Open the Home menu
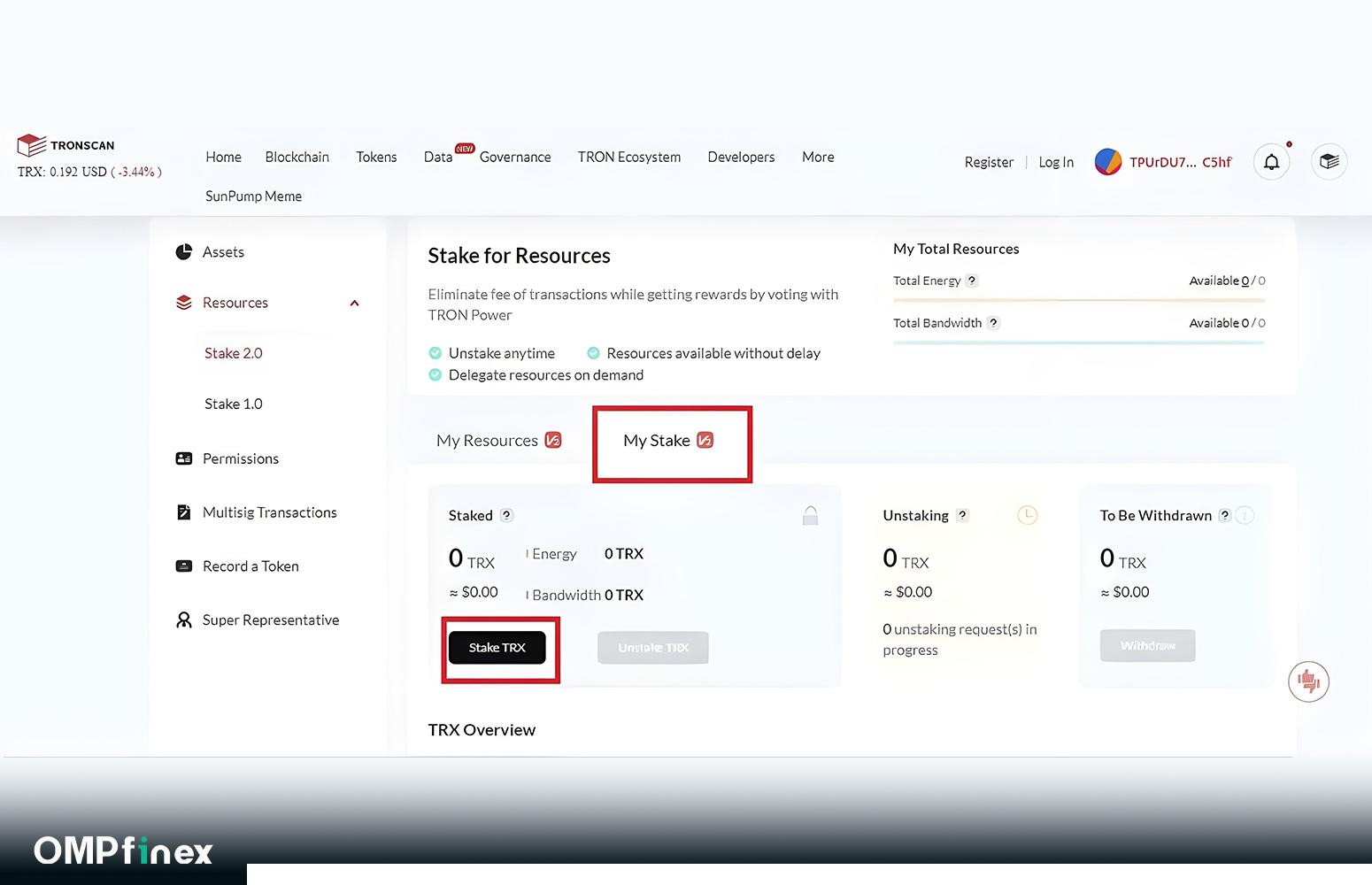Image resolution: width=1372 pixels, height=885 pixels. [223, 157]
